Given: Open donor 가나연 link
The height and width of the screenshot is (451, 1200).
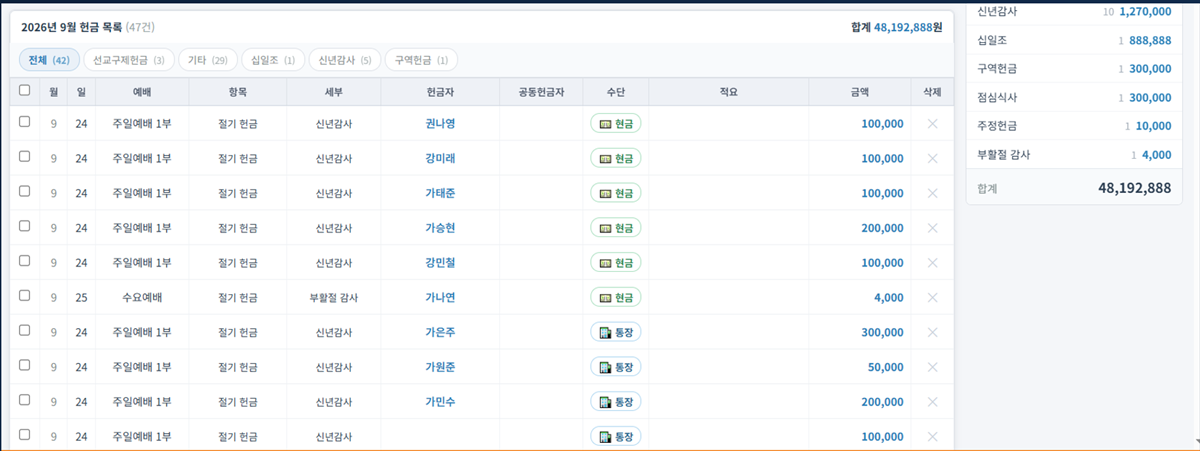Looking at the screenshot, I should 440,298.
